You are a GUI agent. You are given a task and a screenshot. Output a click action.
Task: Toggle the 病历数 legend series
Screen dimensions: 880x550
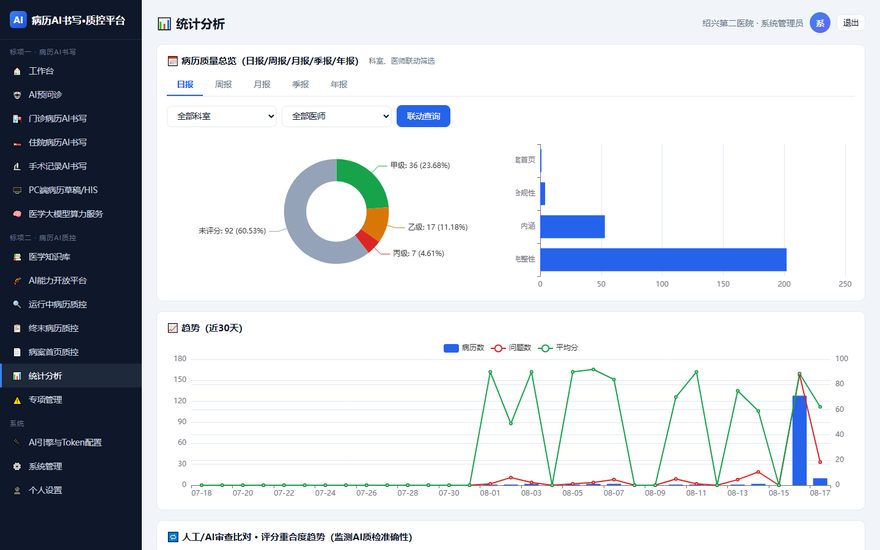click(x=464, y=348)
